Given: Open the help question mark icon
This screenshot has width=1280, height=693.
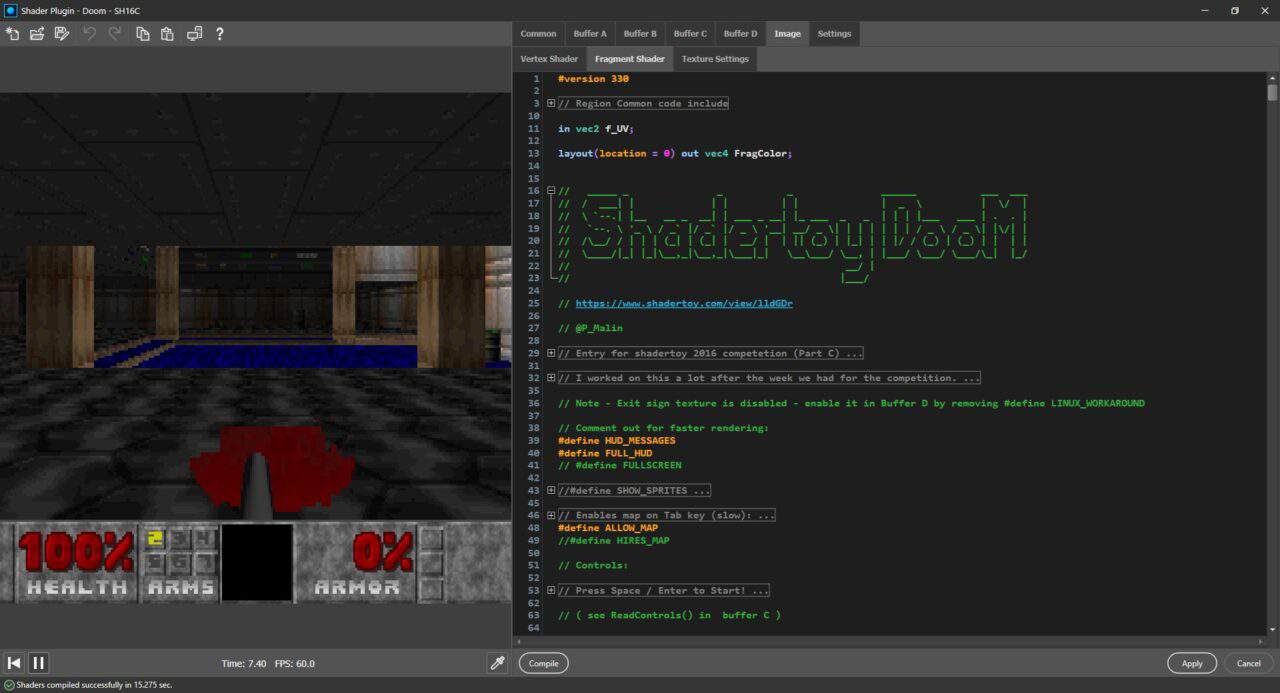Looking at the screenshot, I should [219, 34].
